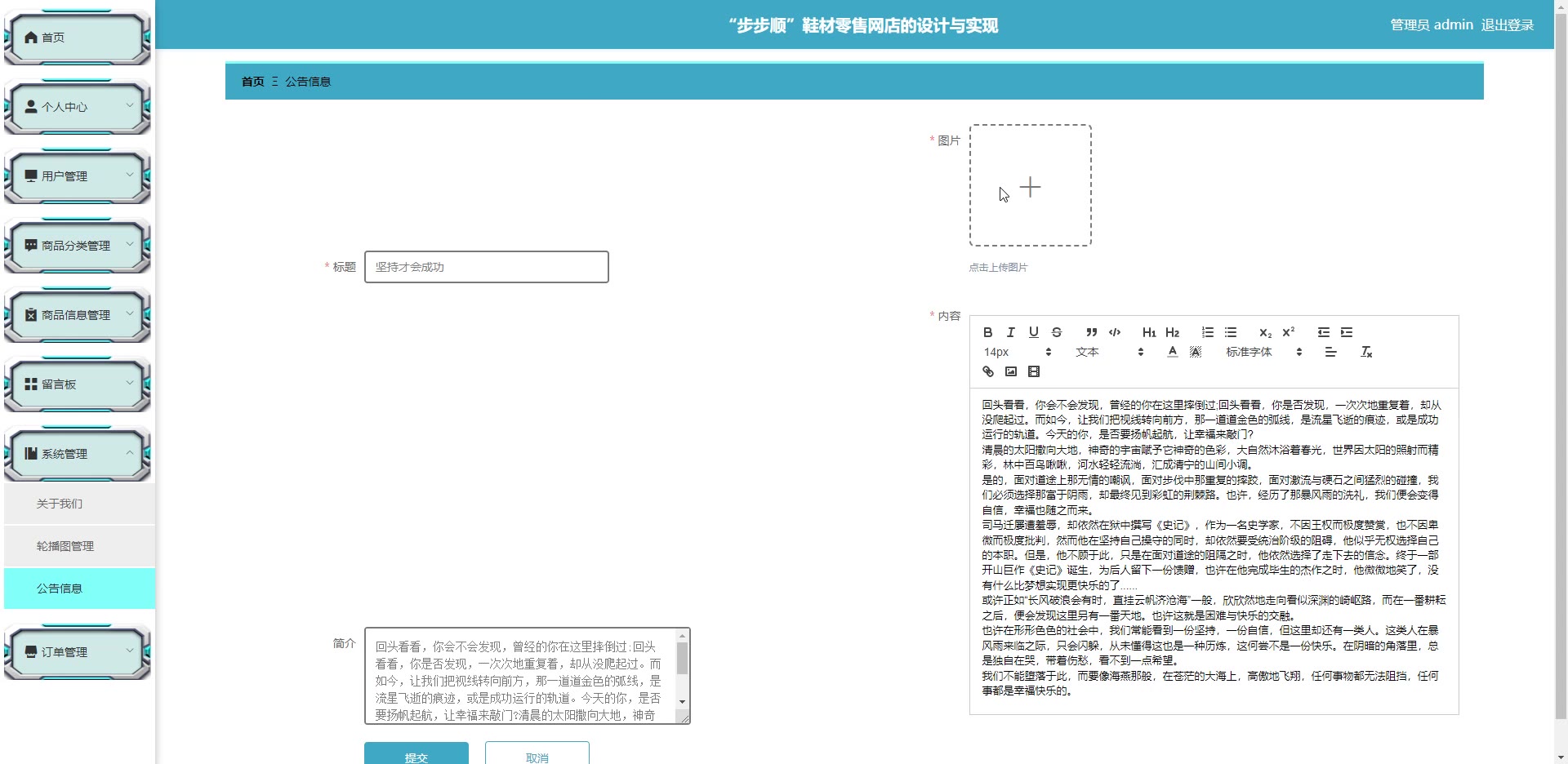Increase text indent
This screenshot has width=1568, height=764.
(x=1346, y=332)
